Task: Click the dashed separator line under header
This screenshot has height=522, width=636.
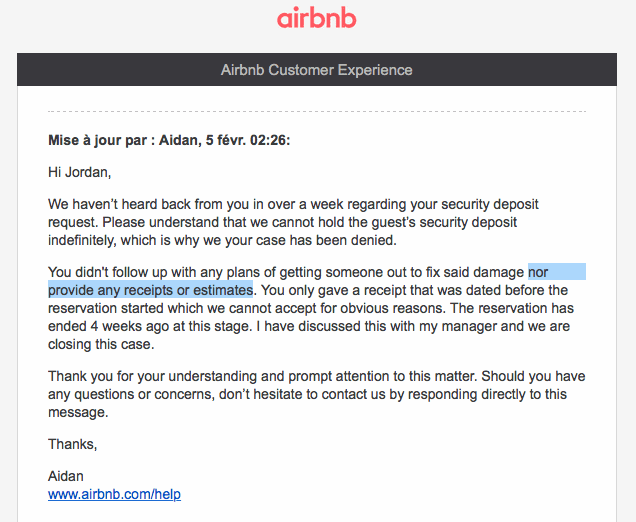Action: 317,111
